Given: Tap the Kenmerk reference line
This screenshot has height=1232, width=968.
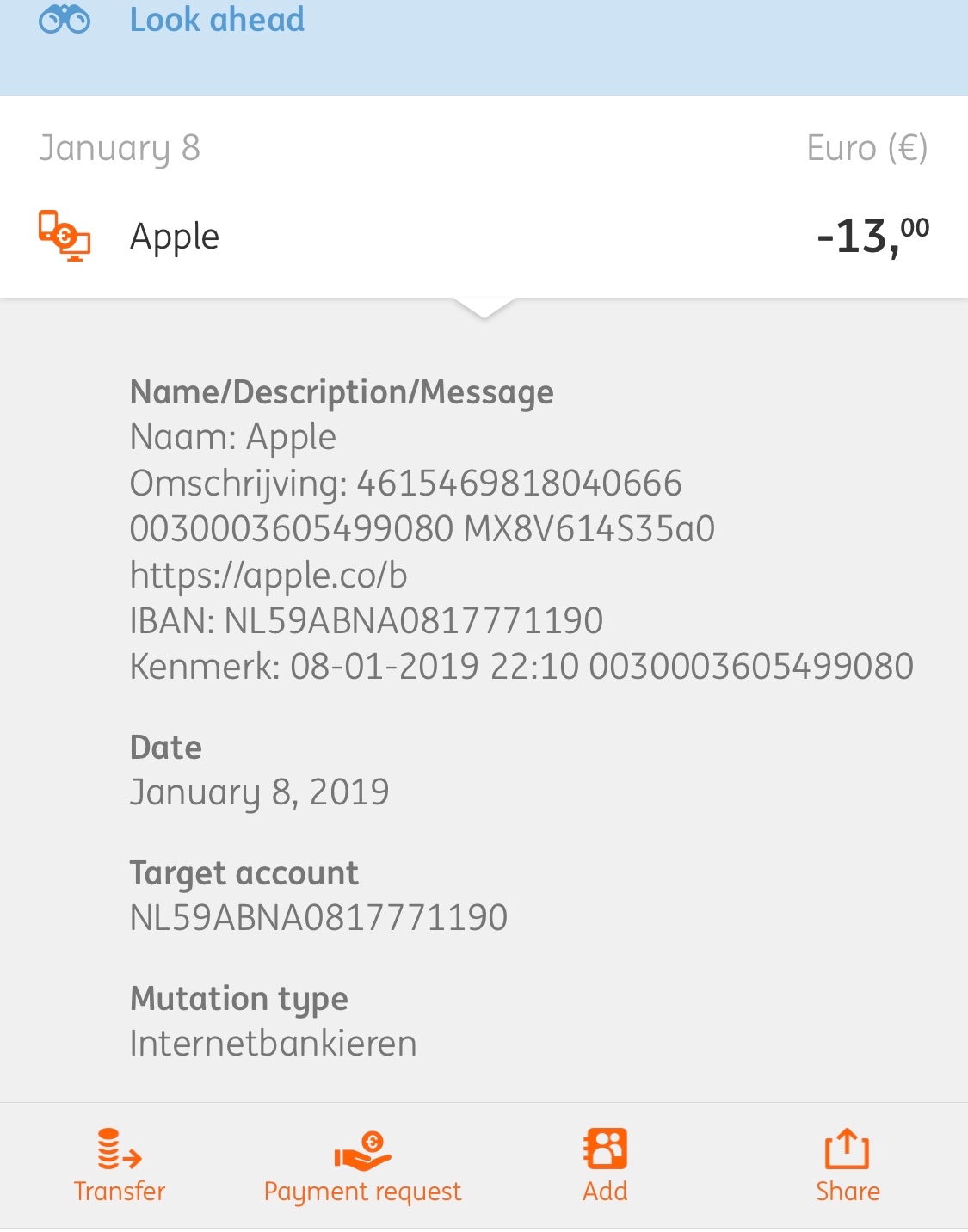Looking at the screenshot, I should pyautogui.click(x=521, y=667).
